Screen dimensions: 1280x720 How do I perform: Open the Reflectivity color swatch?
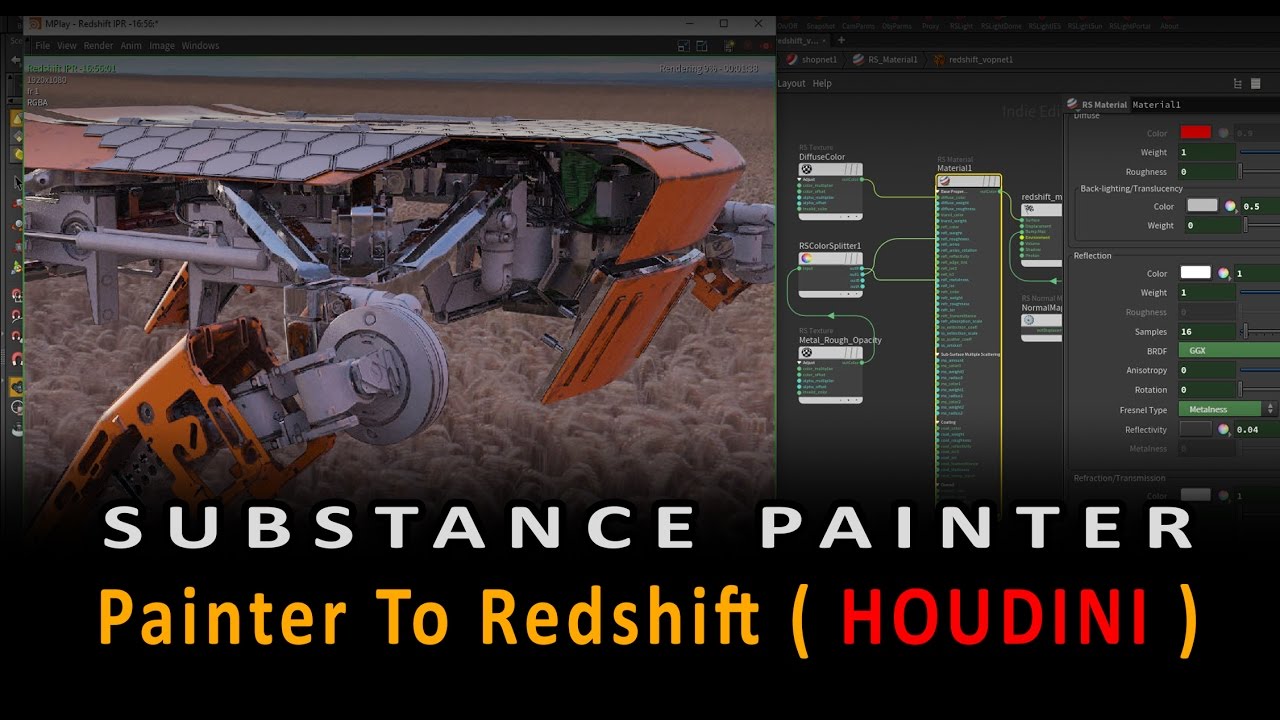coord(1195,429)
